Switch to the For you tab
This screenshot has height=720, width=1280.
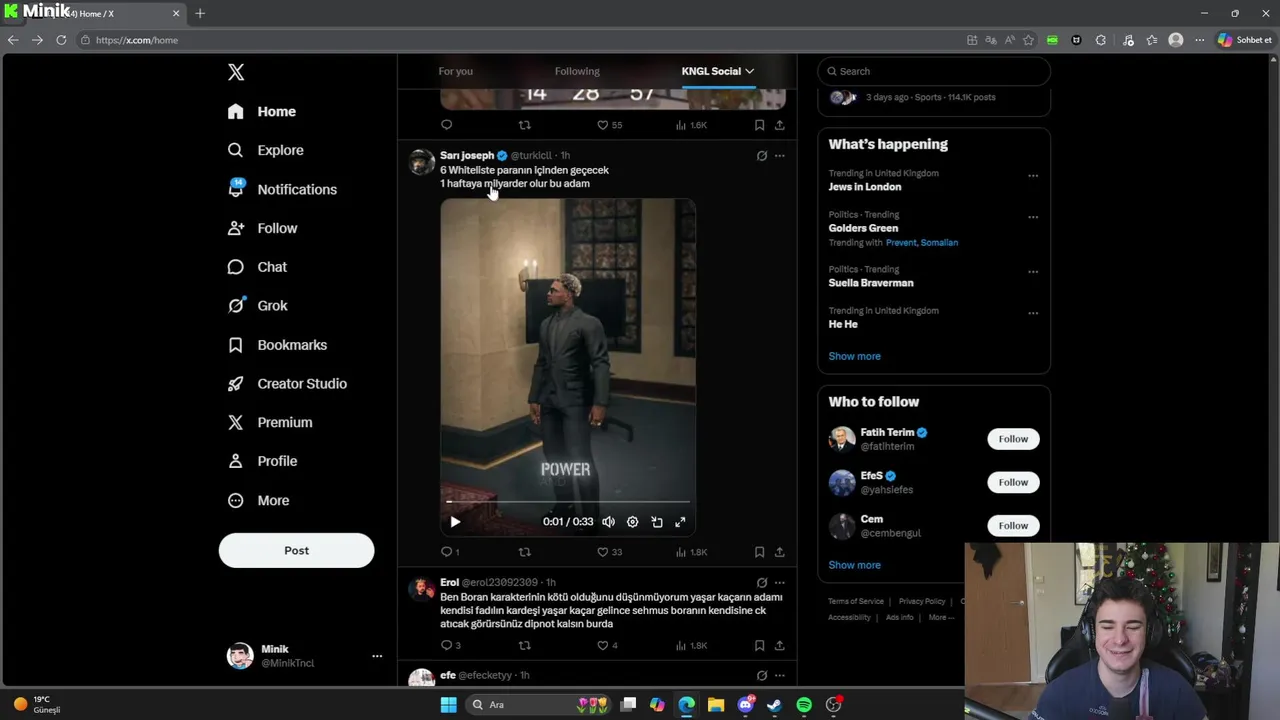tap(455, 71)
